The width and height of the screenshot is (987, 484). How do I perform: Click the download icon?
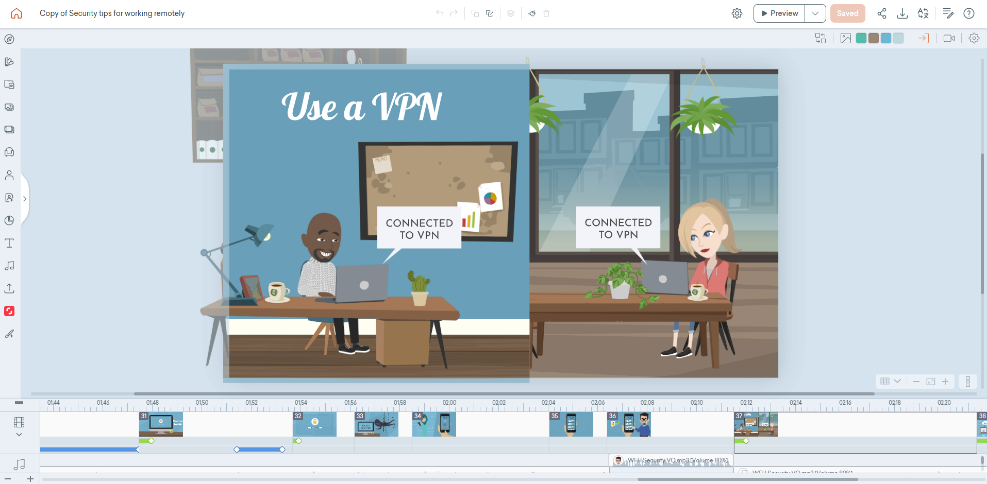point(902,13)
